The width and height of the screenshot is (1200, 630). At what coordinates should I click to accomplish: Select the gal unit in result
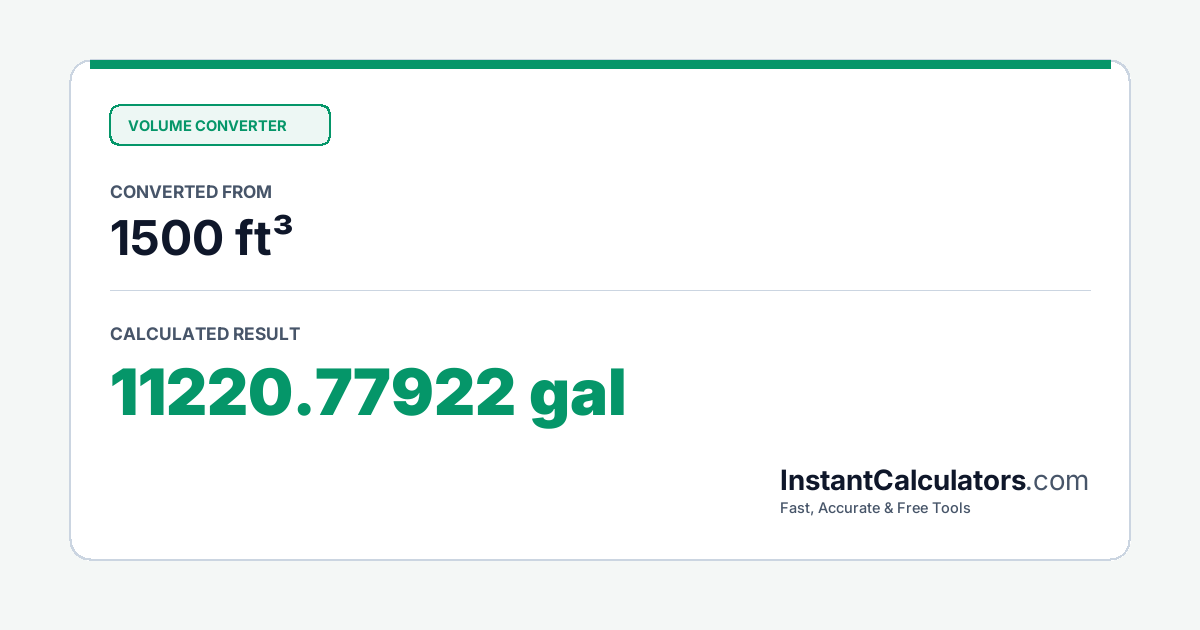[x=578, y=395]
